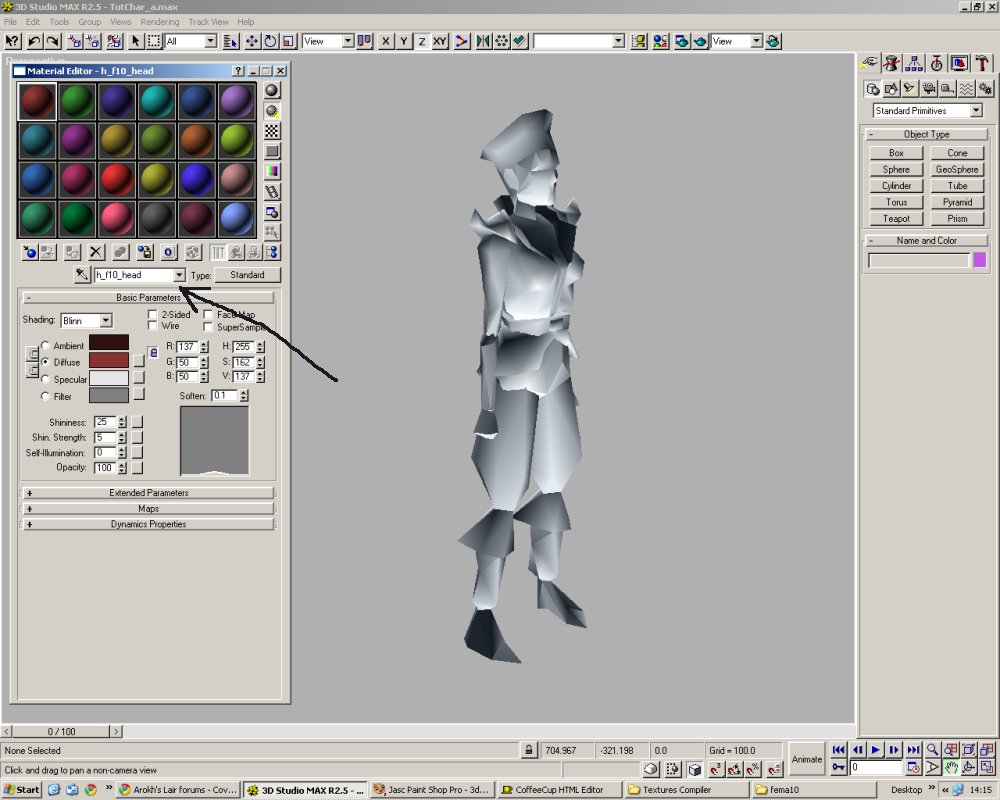The image size is (1000, 800).
Task: Open the All selection filter dropdown
Action: pyautogui.click(x=210, y=41)
